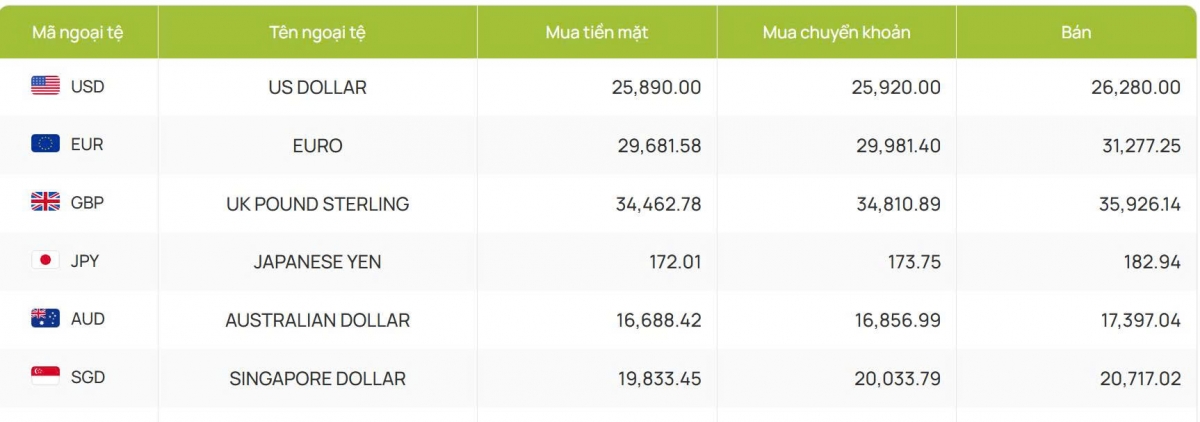This screenshot has width=1200, height=422.
Task: Click the EUR cash buy rate 29,681.58
Action: [656, 146]
